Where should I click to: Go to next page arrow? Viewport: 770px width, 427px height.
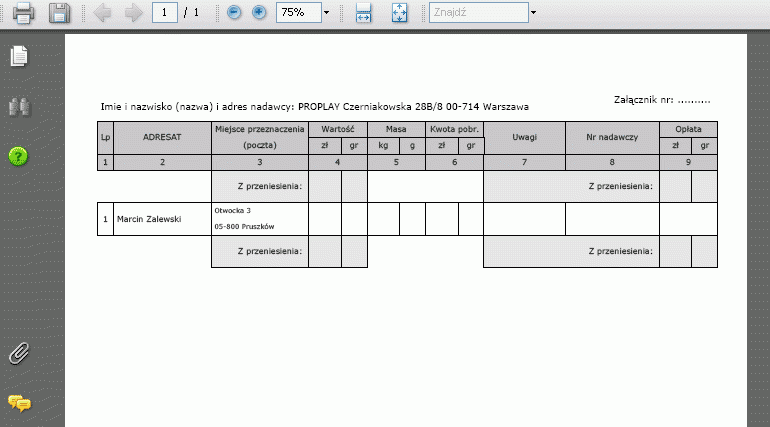[x=133, y=13]
